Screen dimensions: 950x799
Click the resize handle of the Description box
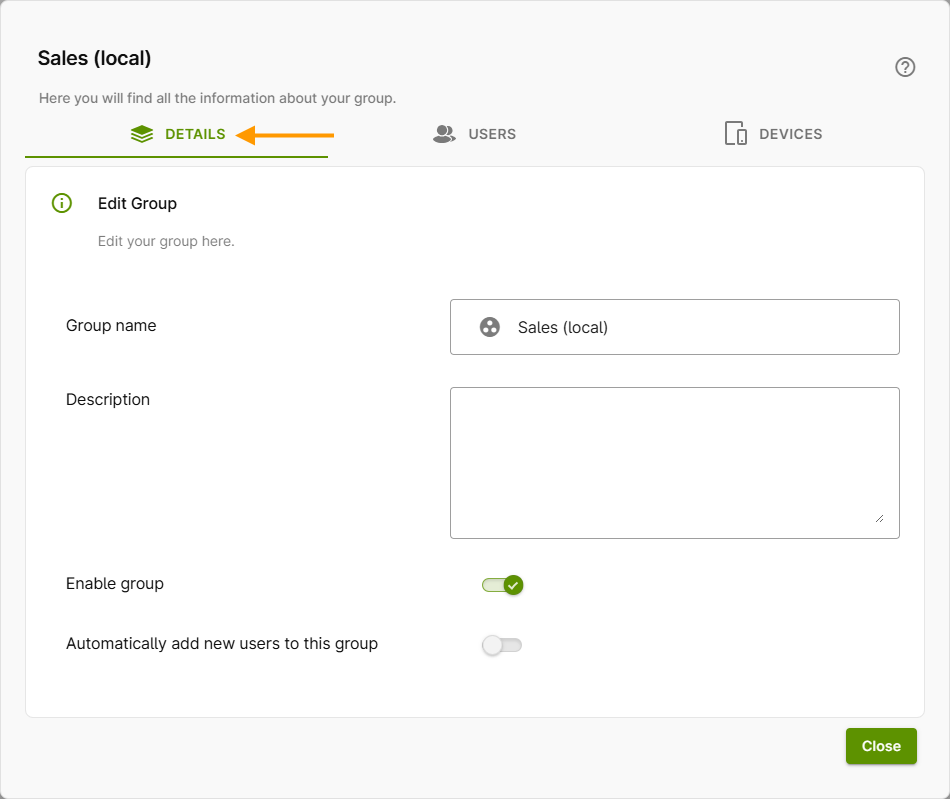click(x=881, y=518)
